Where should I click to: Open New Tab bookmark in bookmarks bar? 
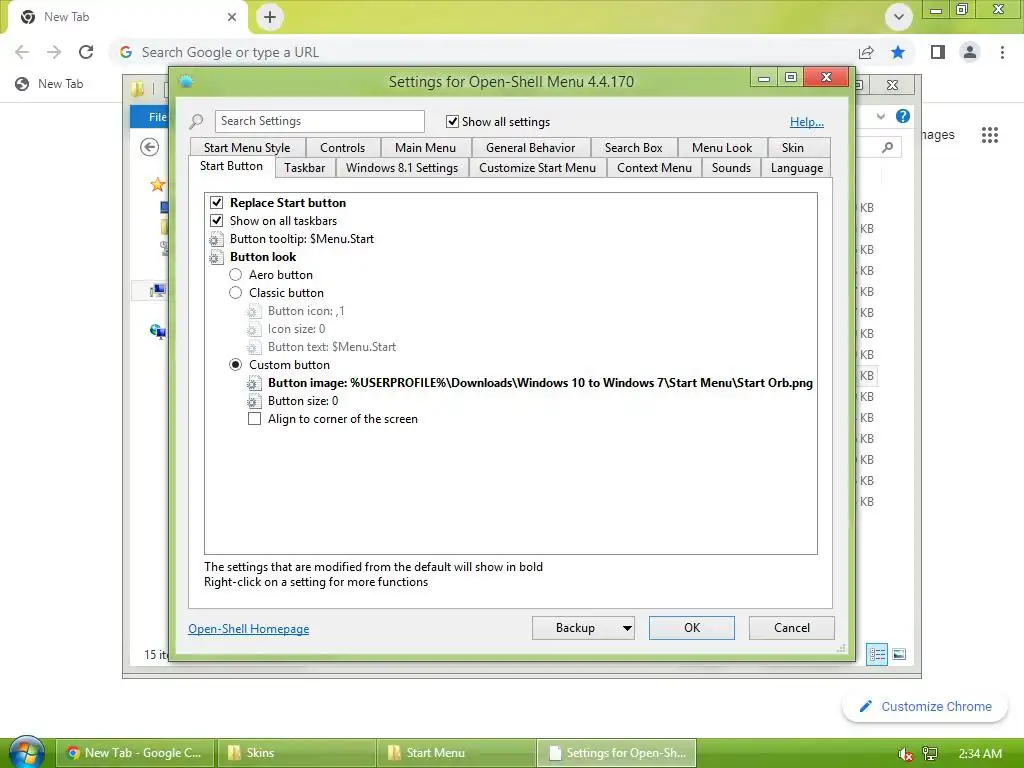pos(50,84)
